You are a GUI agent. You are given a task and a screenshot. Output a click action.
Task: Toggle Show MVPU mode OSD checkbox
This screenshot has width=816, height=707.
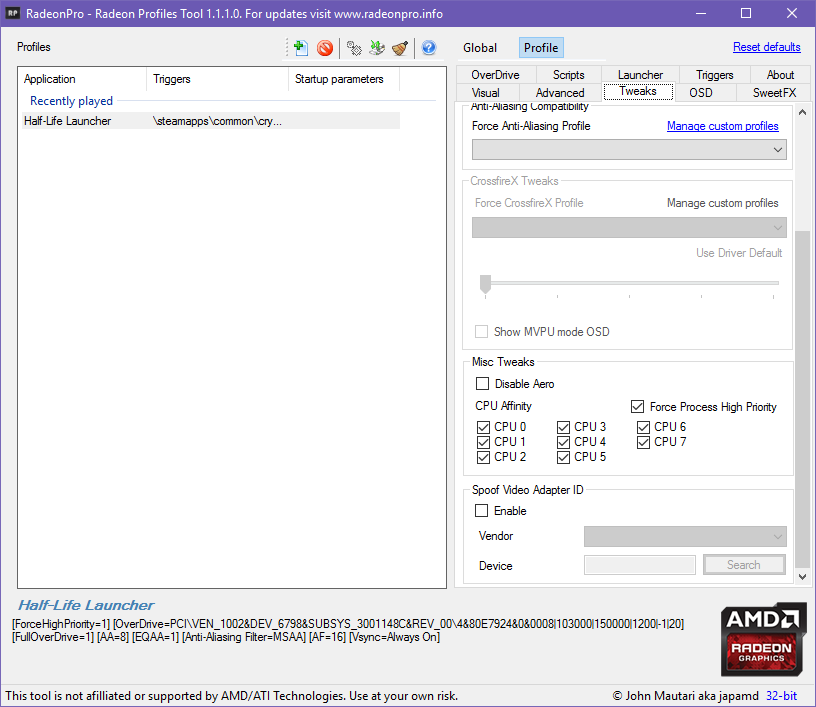[x=481, y=331]
